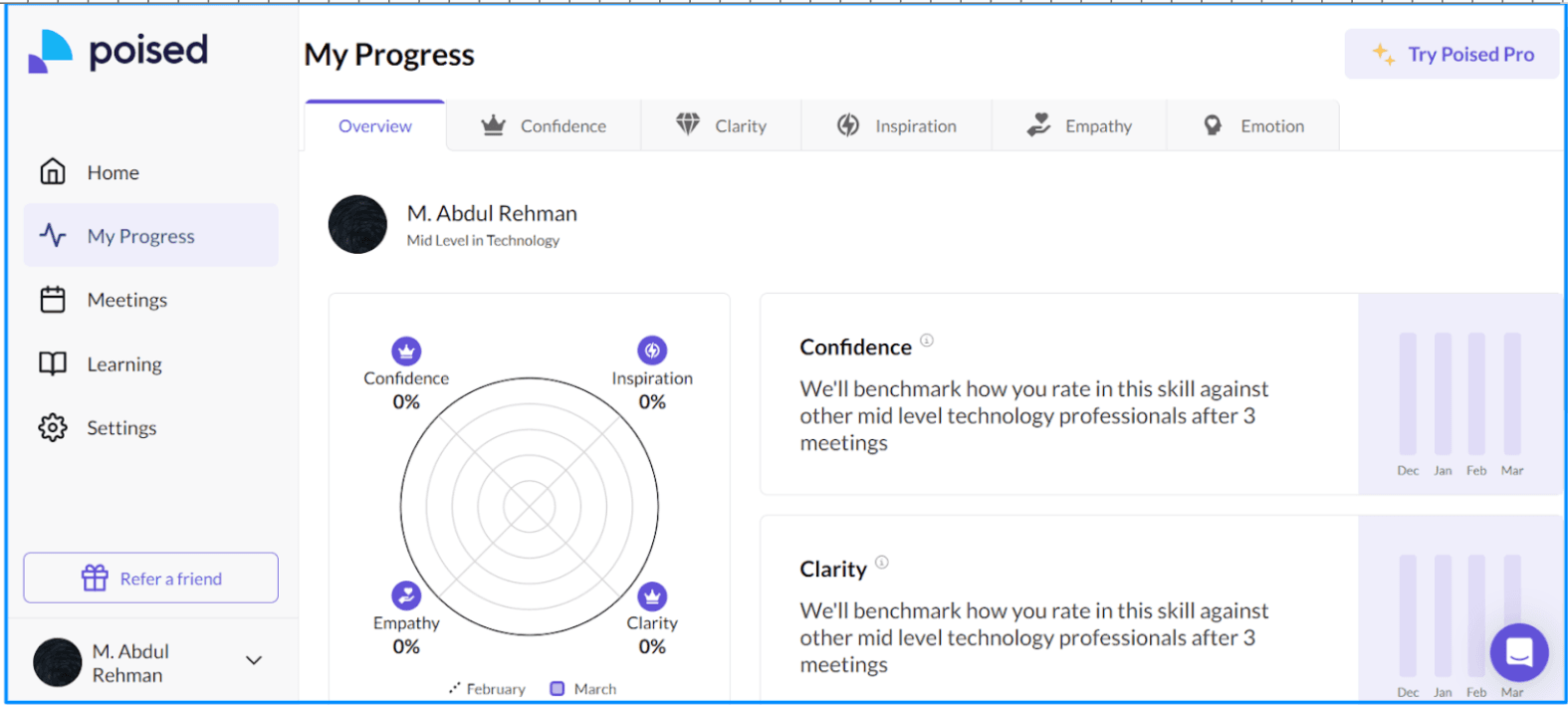Expand the M. Abdul Rehman account menu
Viewport: 1568px width, 705px height.
[254, 660]
